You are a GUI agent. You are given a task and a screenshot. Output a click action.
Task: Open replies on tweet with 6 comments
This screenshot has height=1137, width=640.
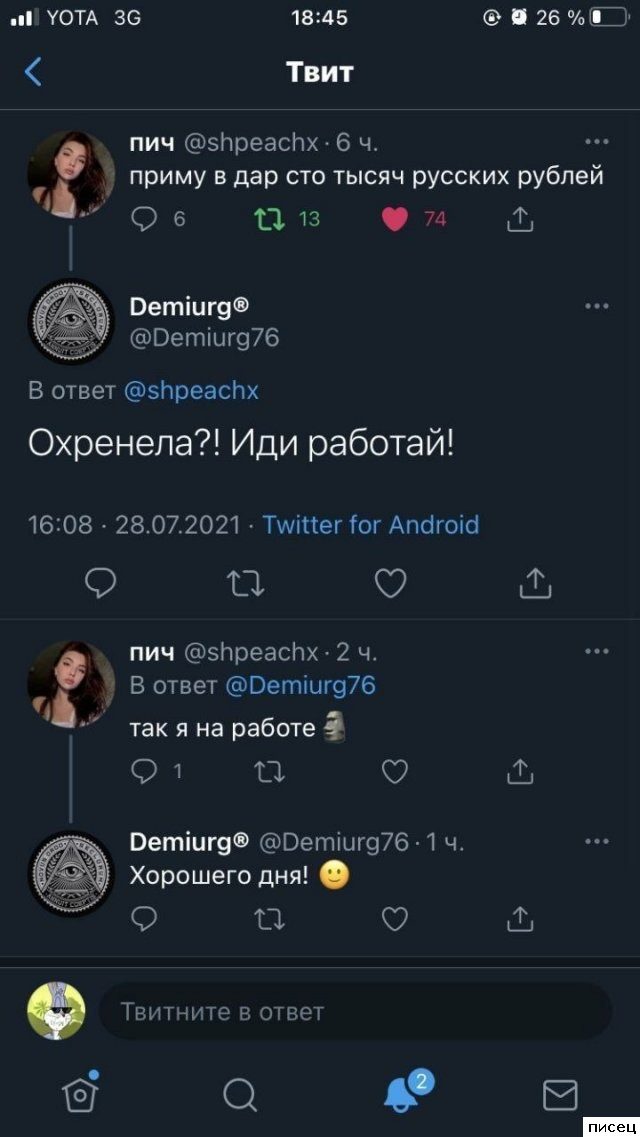tap(145, 219)
